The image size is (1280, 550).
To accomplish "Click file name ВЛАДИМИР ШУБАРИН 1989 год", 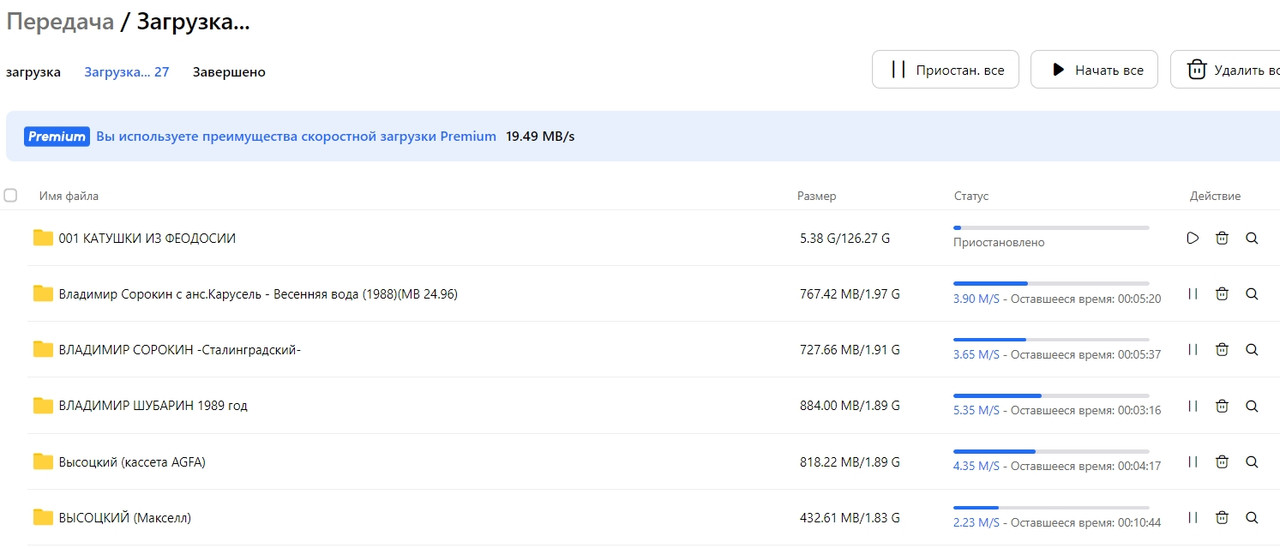I will (153, 406).
